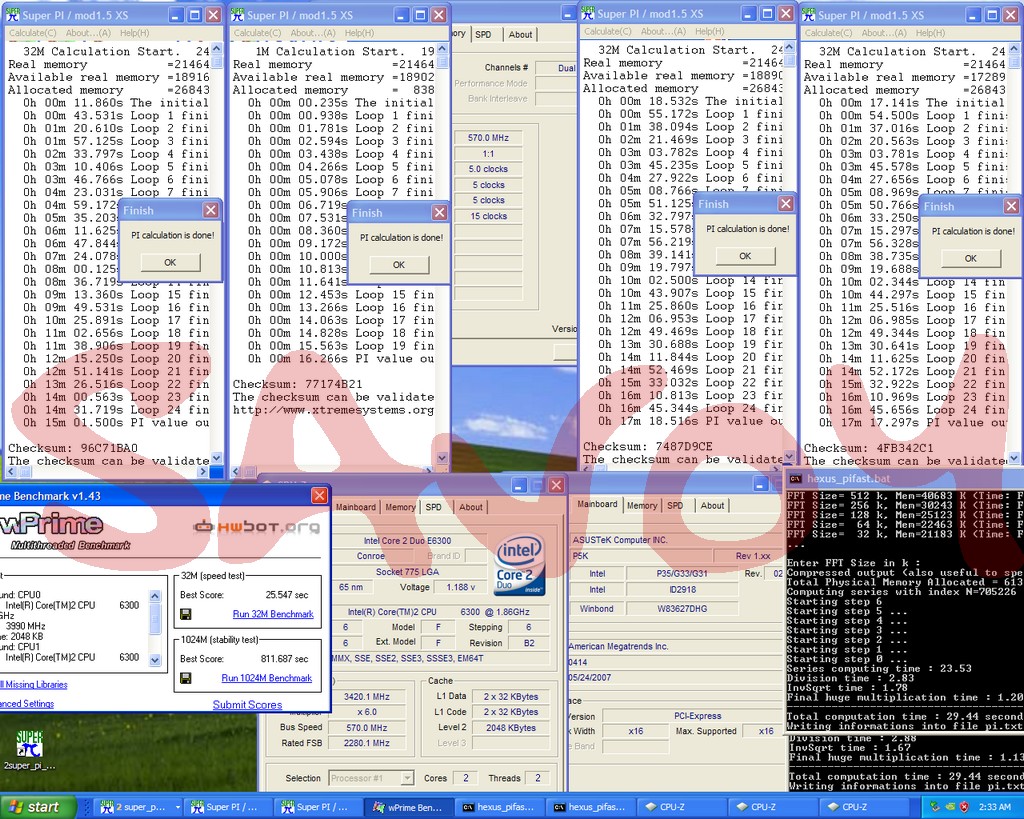This screenshot has width=1024, height=819.
Task: Select About tab in CPU-Z memory window showing Dual channels
Action: (520, 35)
